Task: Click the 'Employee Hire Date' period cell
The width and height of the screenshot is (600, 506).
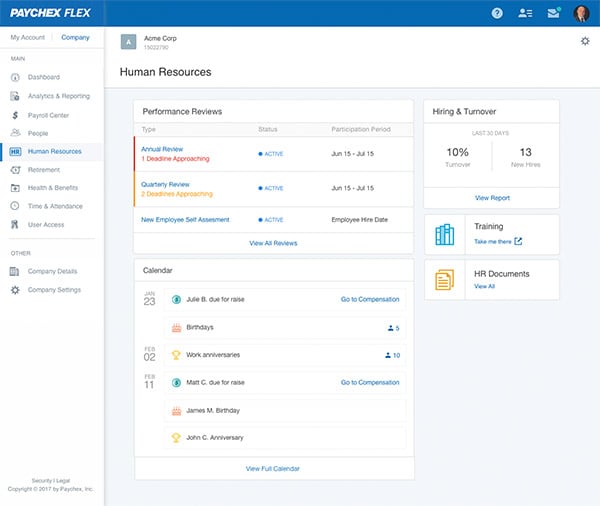Action: (359, 219)
